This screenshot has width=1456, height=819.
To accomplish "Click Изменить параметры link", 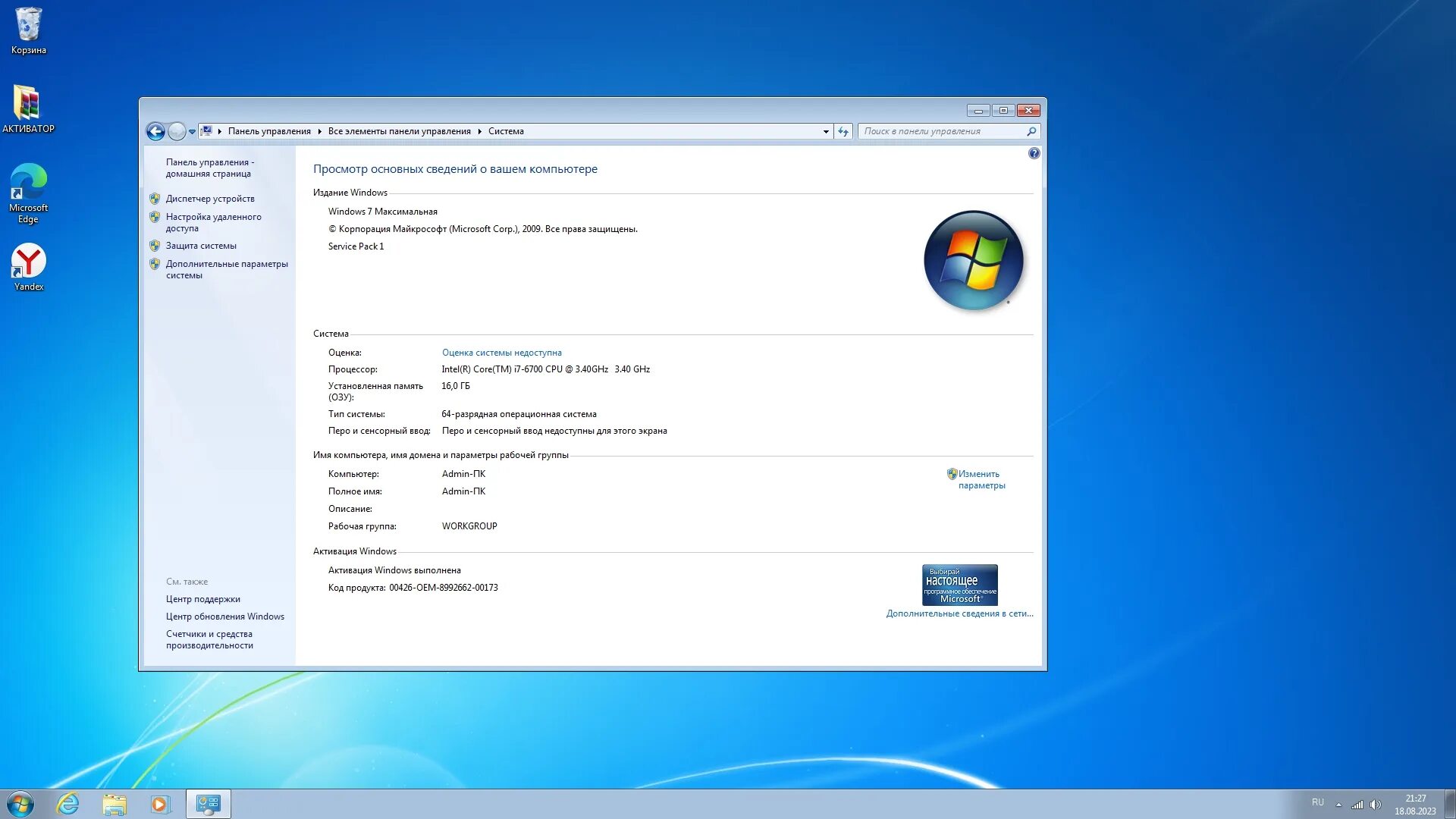I will 981,479.
